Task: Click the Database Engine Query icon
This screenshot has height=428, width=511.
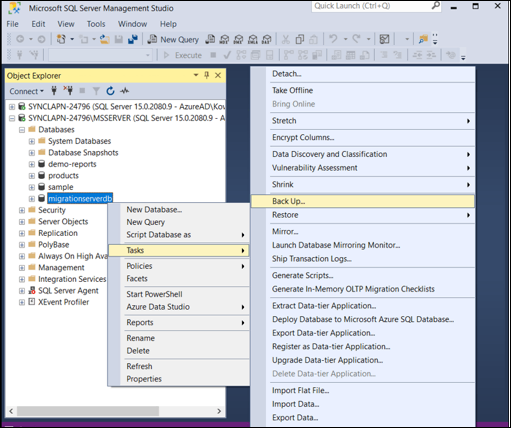Action: [x=210, y=39]
